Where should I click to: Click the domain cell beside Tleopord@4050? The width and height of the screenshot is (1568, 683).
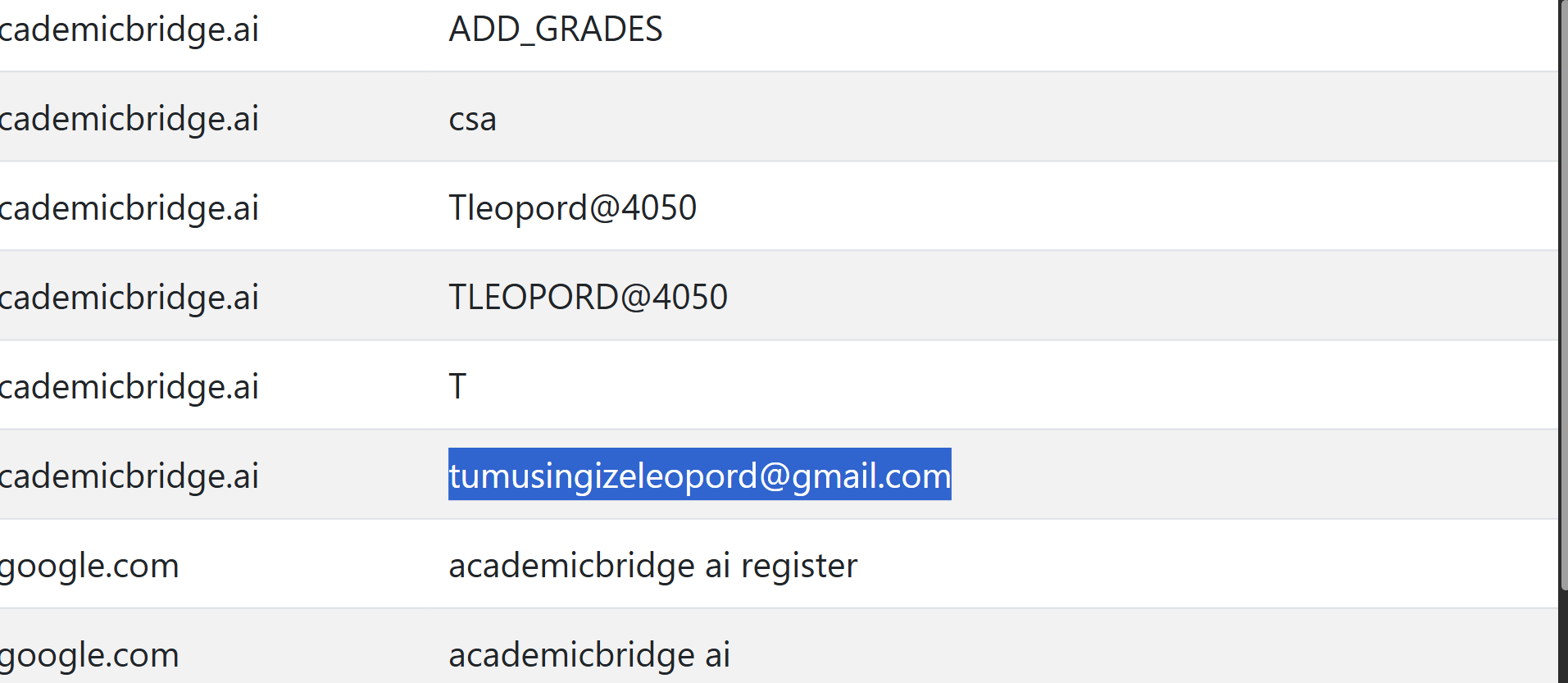click(x=130, y=207)
